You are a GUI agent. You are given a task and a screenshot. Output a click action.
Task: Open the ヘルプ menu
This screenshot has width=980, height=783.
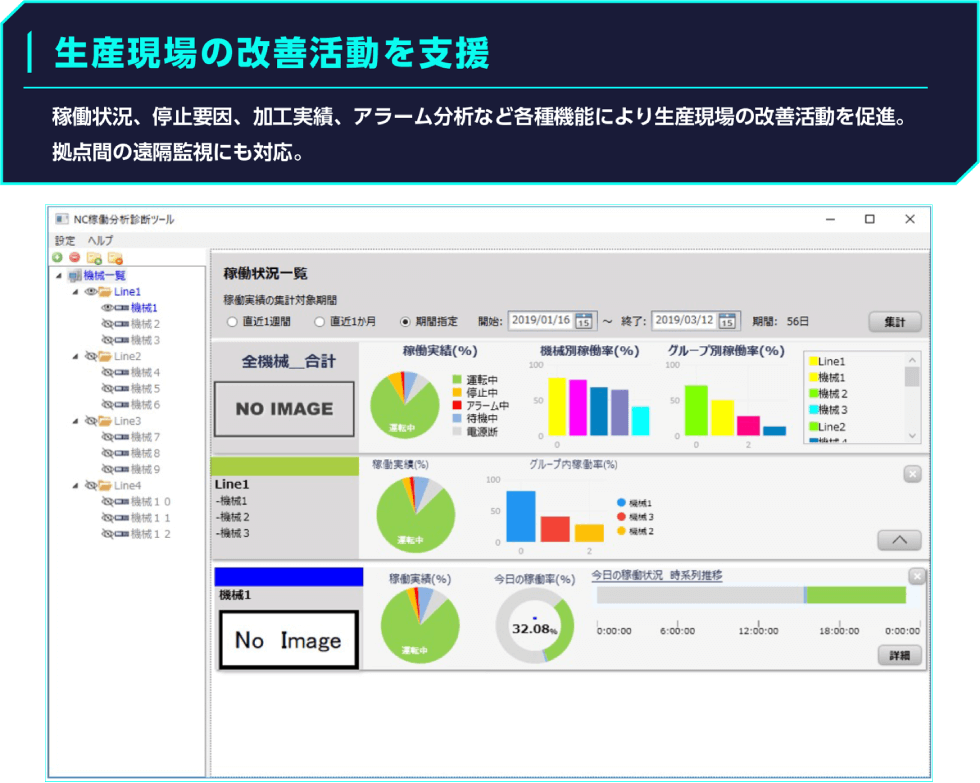pos(100,240)
